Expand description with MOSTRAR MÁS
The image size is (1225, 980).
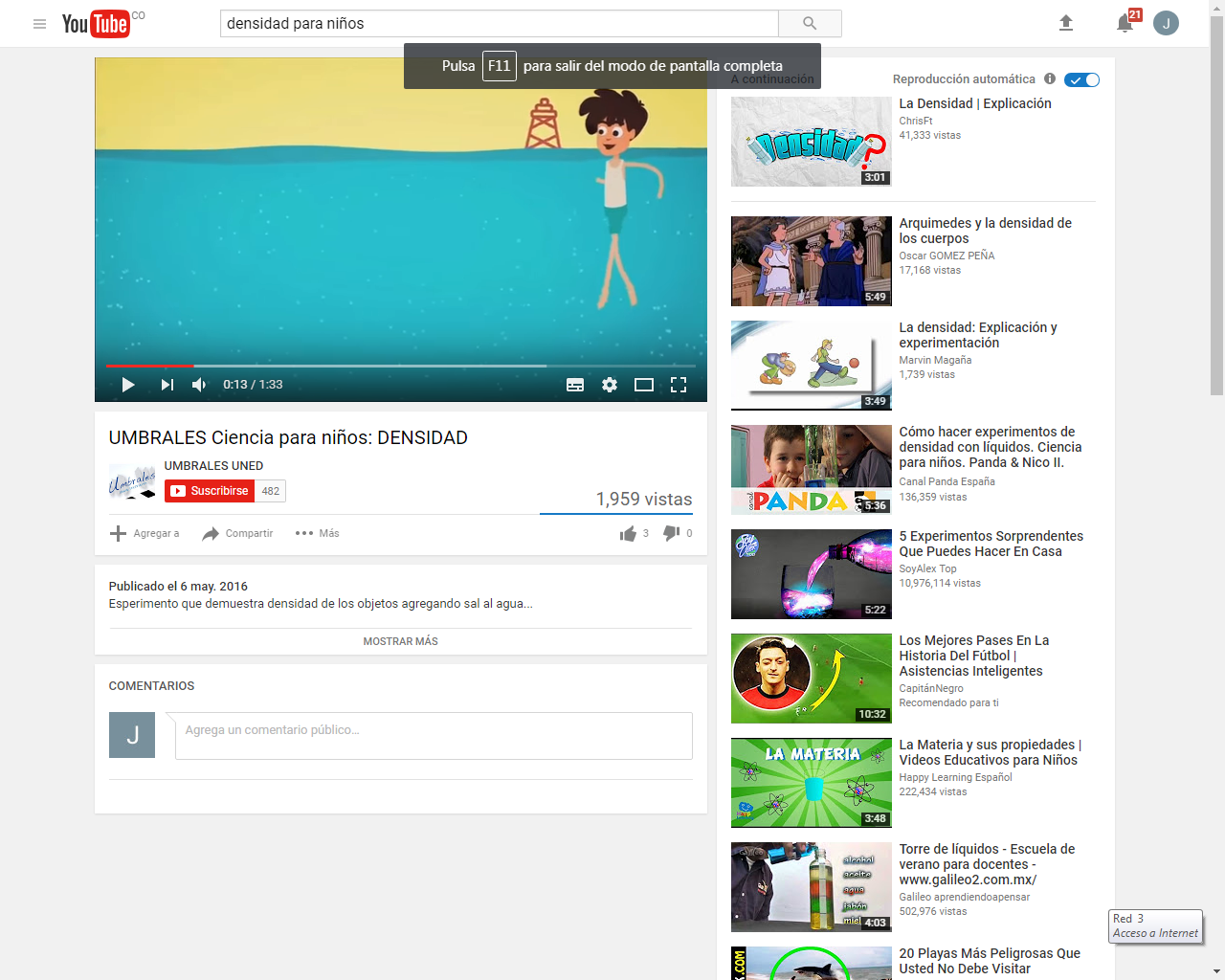(x=401, y=641)
